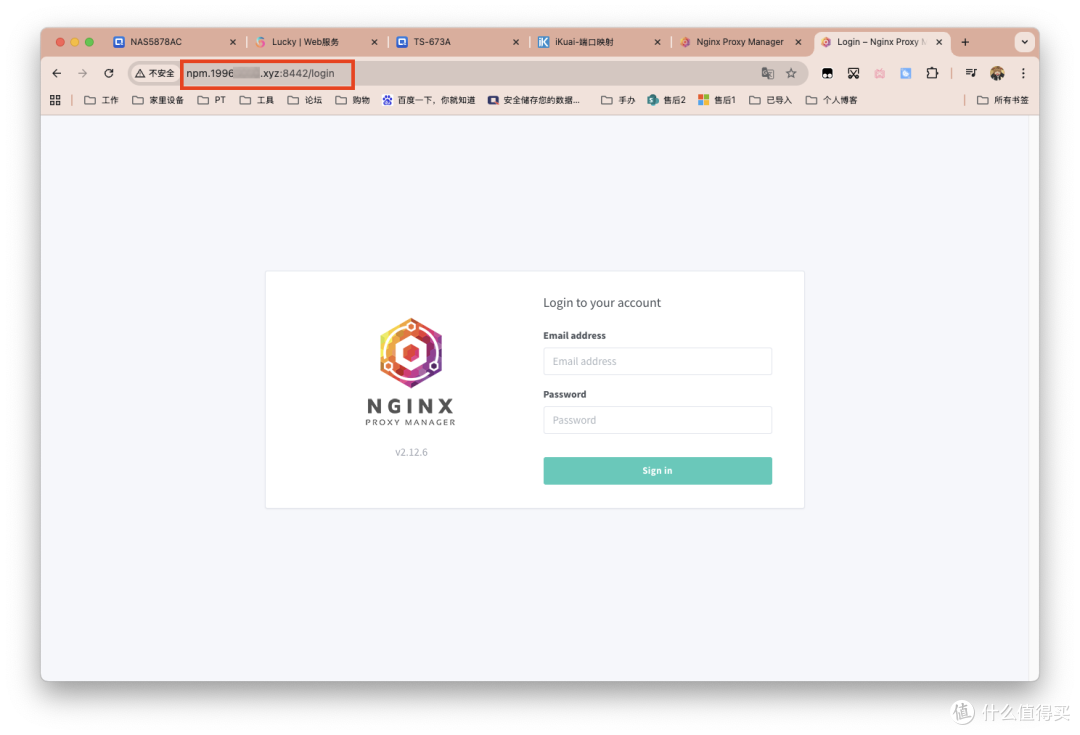
Task: Open the 售后1 bookmark
Action: tap(717, 100)
